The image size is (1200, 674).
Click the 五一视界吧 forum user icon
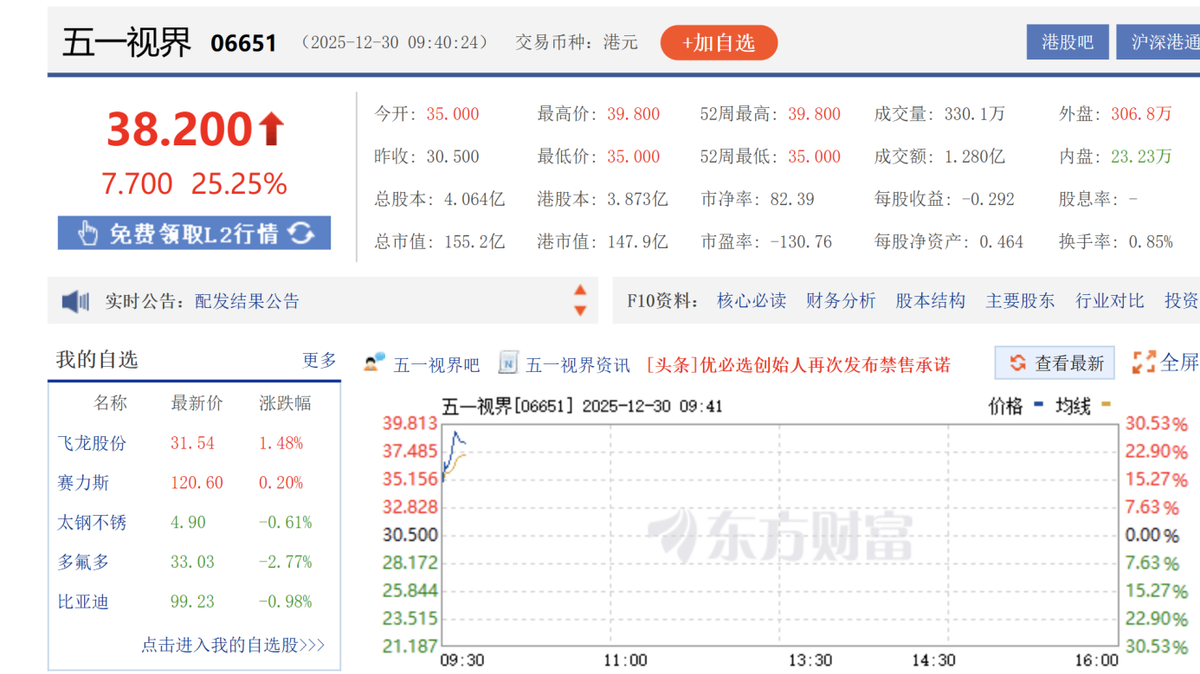pyautogui.click(x=375, y=363)
